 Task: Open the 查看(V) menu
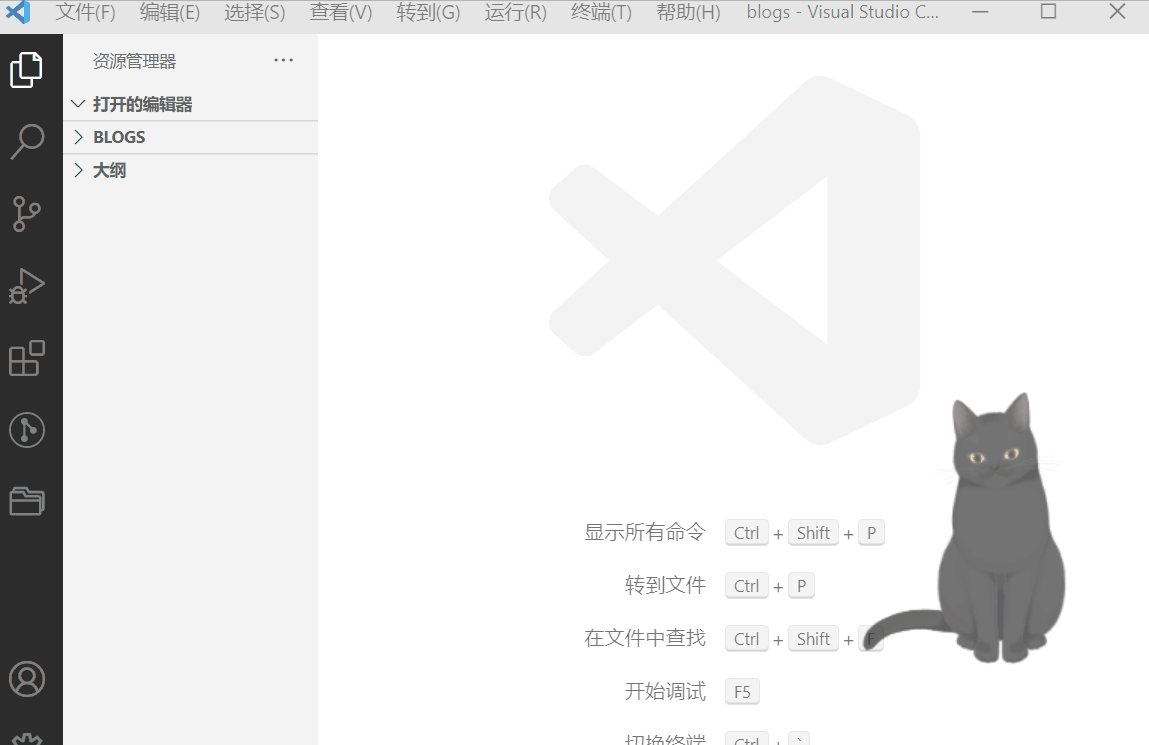tap(341, 12)
